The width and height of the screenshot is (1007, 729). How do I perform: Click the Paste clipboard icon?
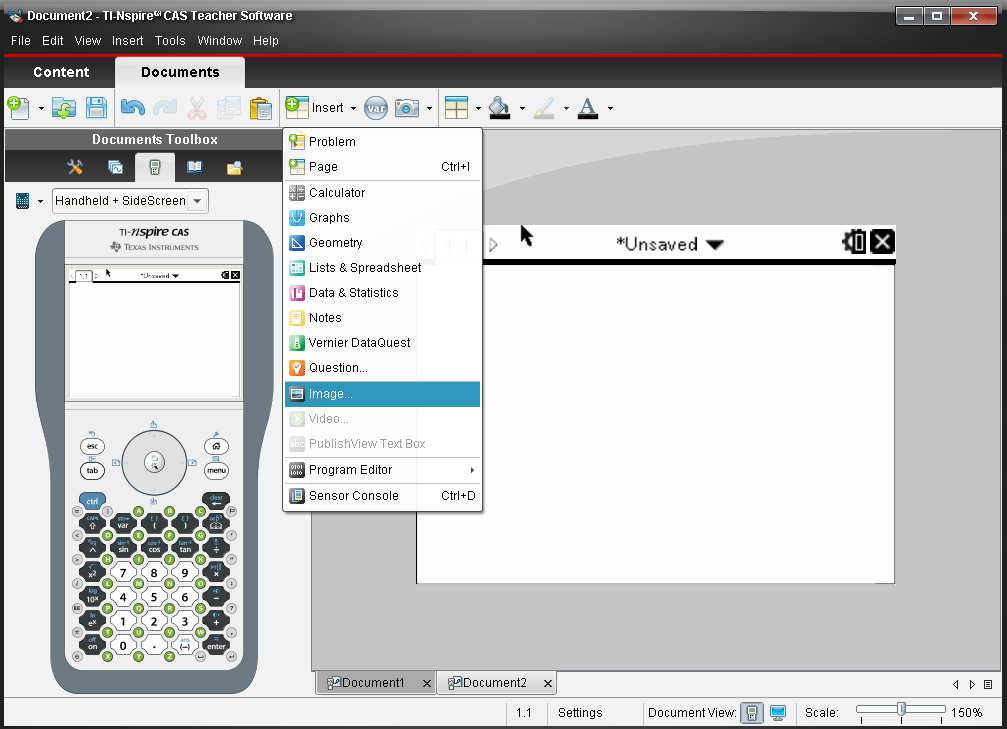tap(260, 108)
